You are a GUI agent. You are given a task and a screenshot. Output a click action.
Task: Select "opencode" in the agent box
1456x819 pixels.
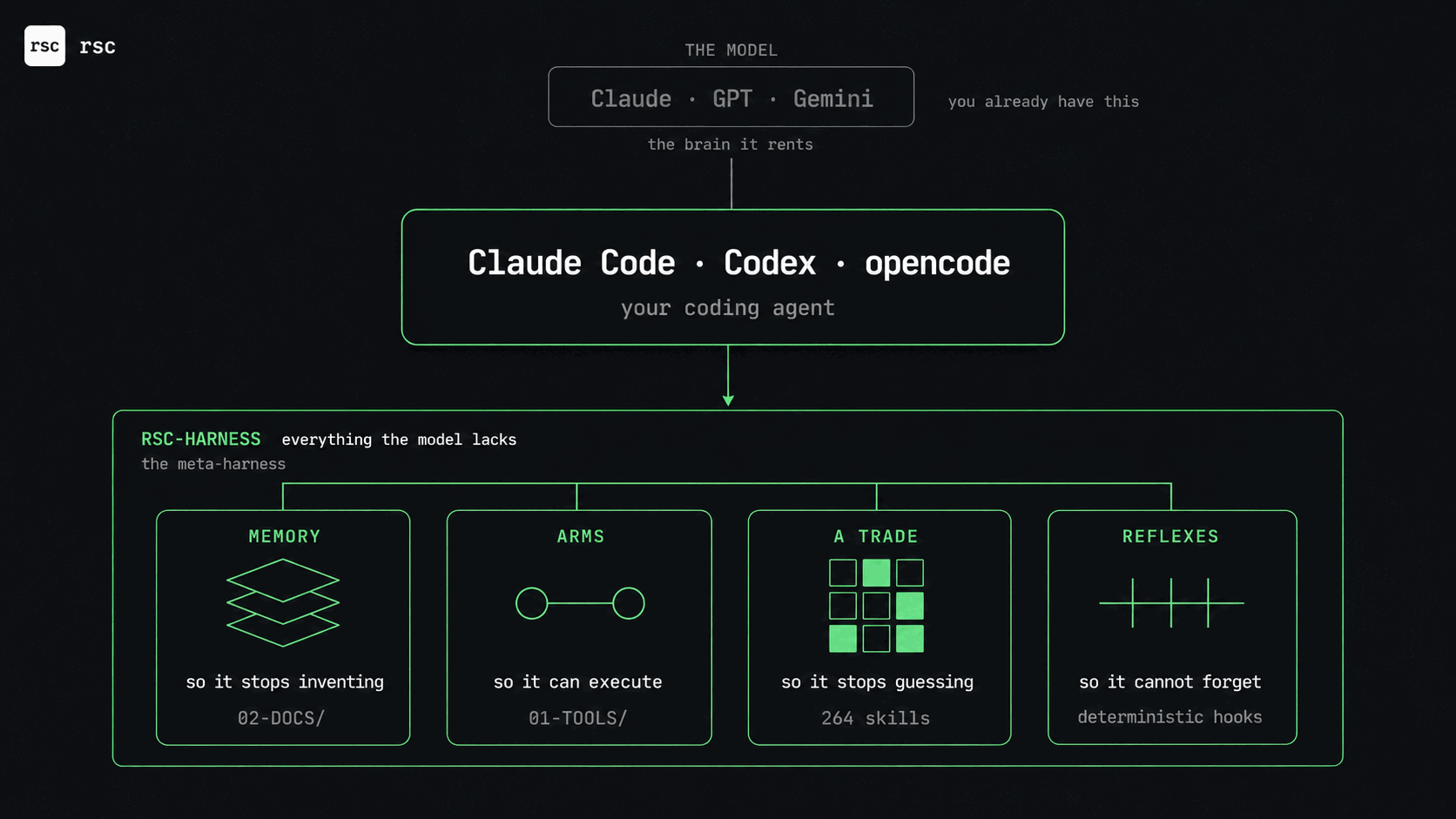point(937,264)
